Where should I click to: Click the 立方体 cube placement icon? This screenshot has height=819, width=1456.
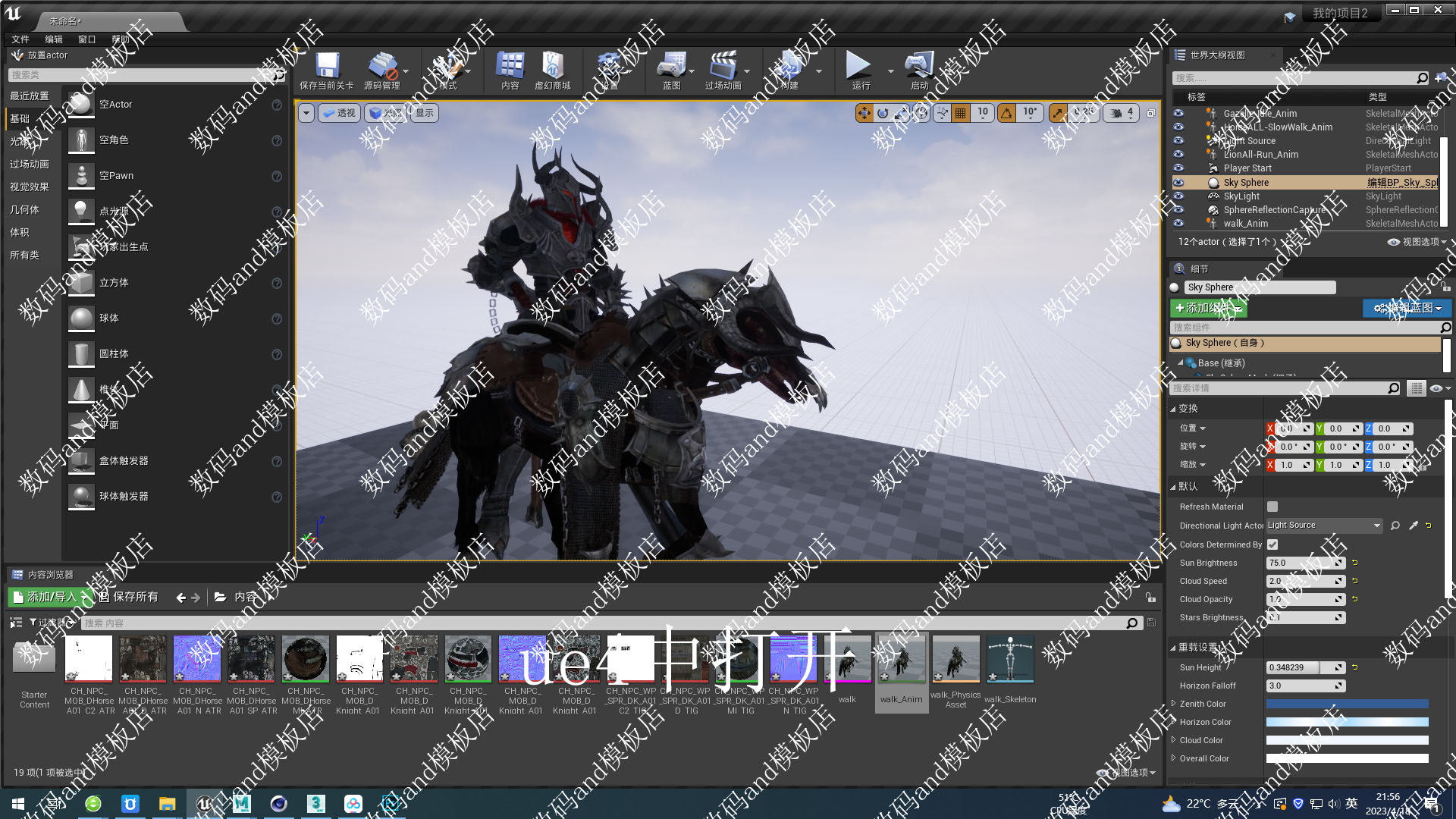point(81,283)
